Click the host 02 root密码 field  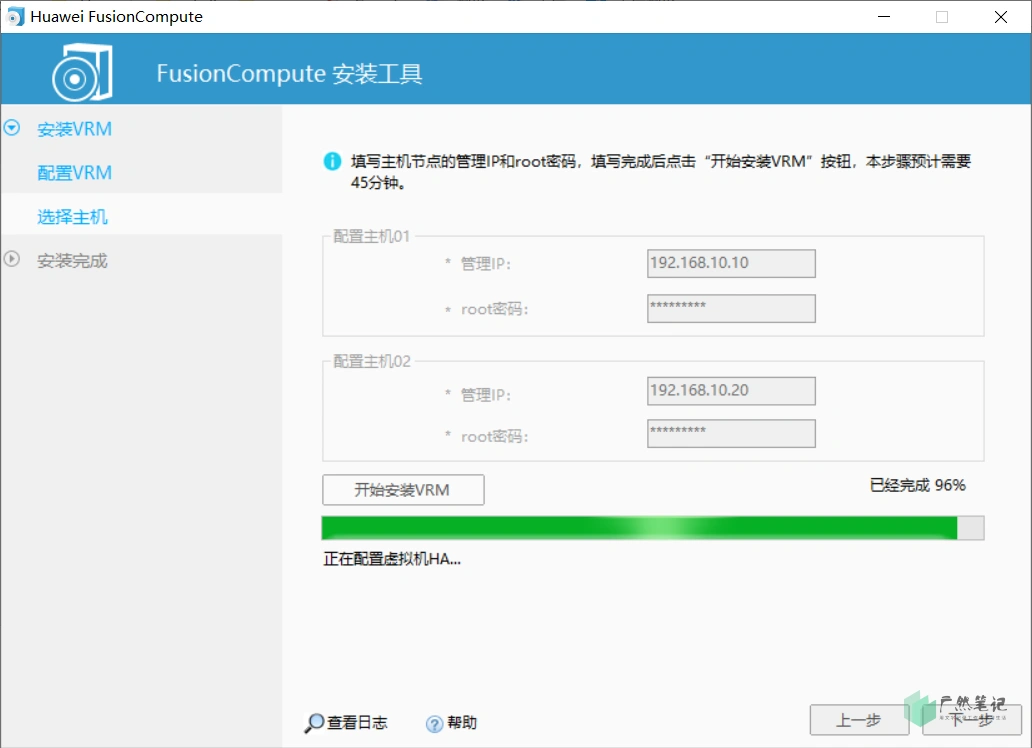[x=731, y=433]
